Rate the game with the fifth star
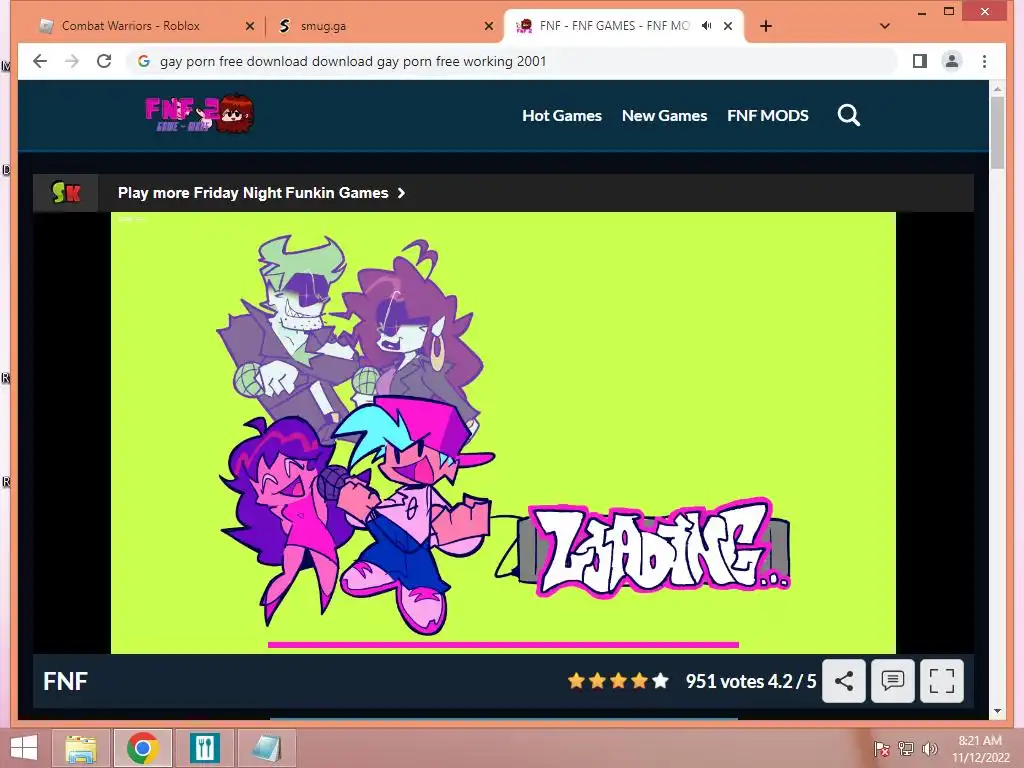Screen dimensions: 1024x768 660,681
